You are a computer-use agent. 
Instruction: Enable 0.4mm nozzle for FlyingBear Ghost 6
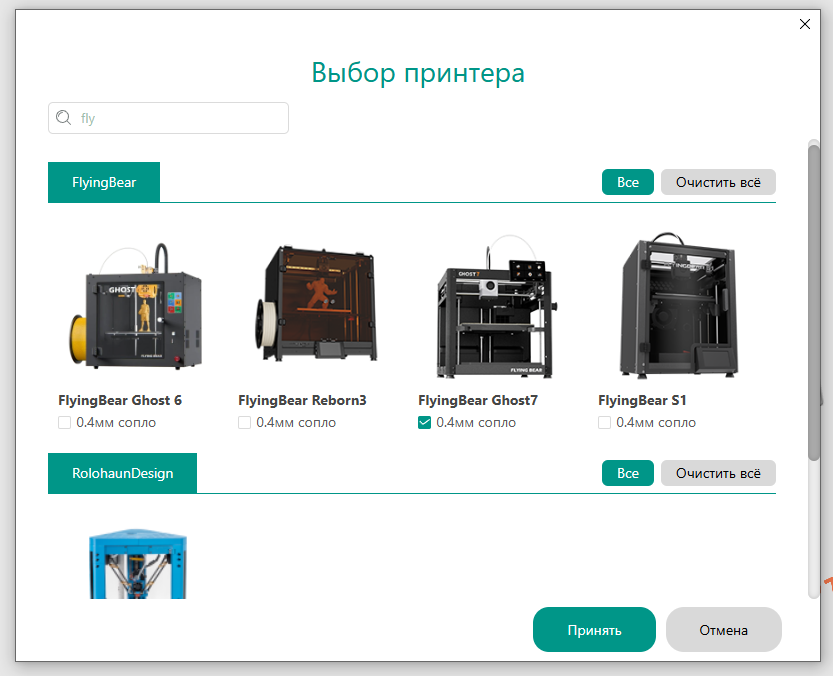[x=64, y=422]
